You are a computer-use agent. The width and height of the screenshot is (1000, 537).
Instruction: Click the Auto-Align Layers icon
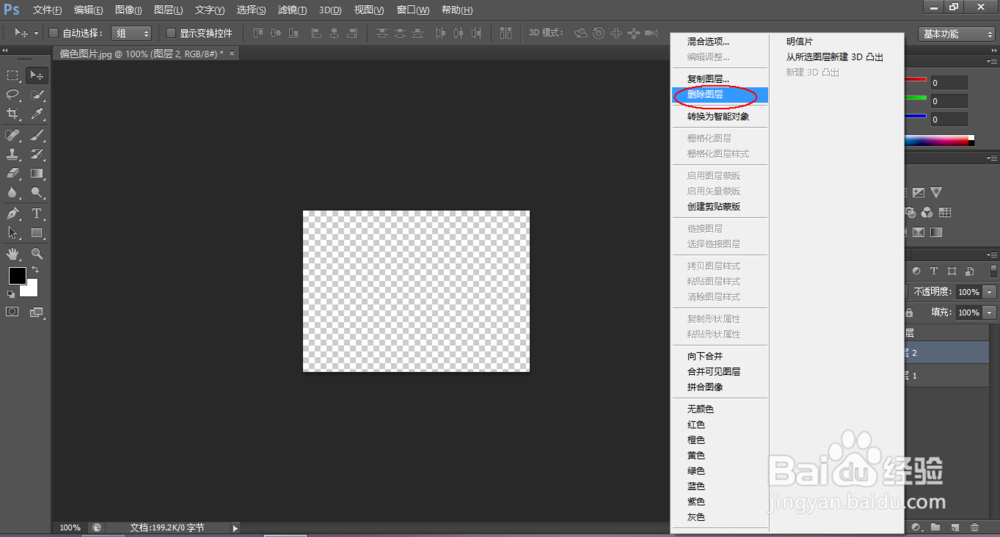(x=506, y=33)
